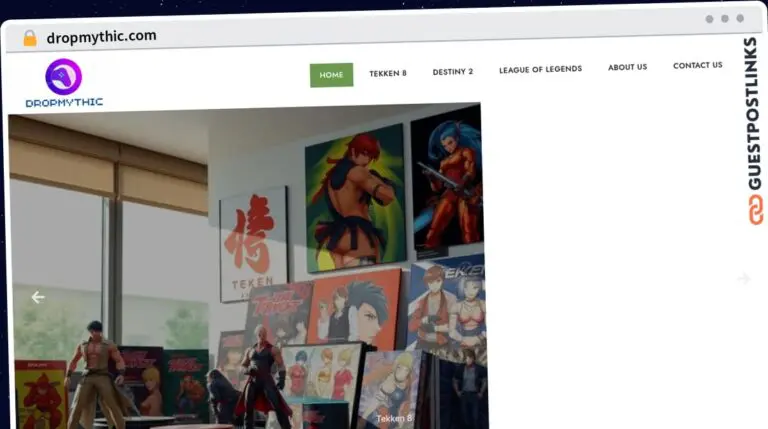Advance slider with the right arrow
The image size is (768, 429).
(744, 279)
